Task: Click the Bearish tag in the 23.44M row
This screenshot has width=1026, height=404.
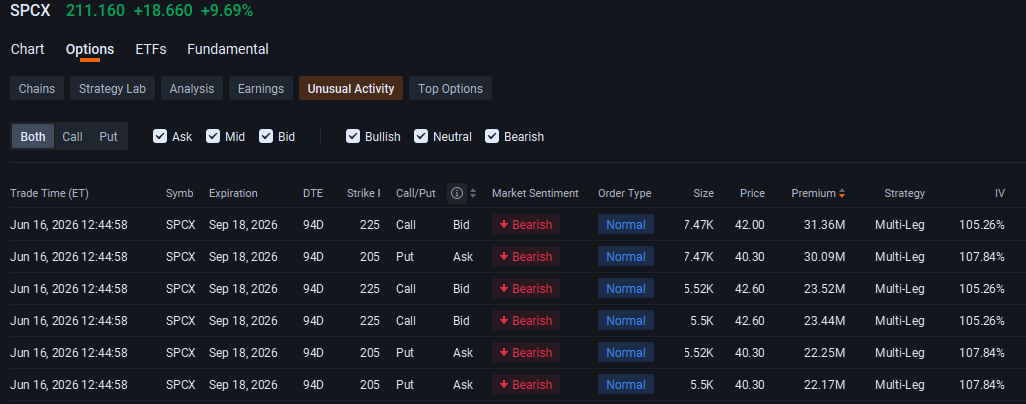Action: point(526,321)
